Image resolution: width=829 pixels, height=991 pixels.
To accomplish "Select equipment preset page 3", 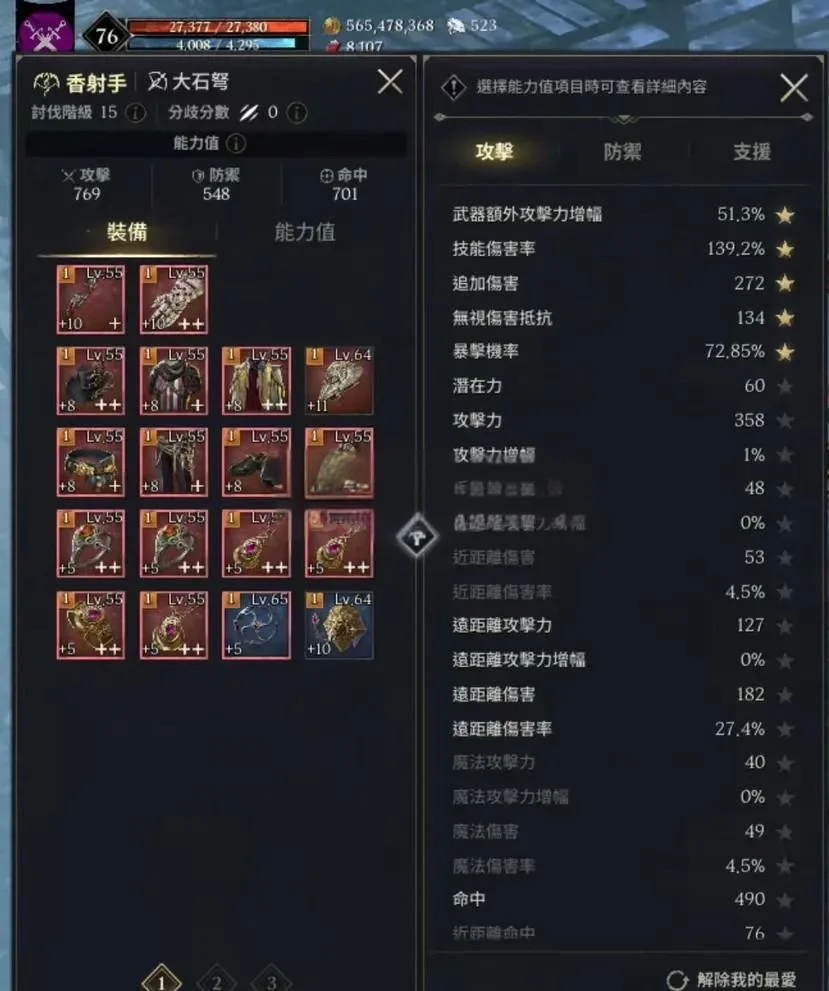I will click(271, 982).
